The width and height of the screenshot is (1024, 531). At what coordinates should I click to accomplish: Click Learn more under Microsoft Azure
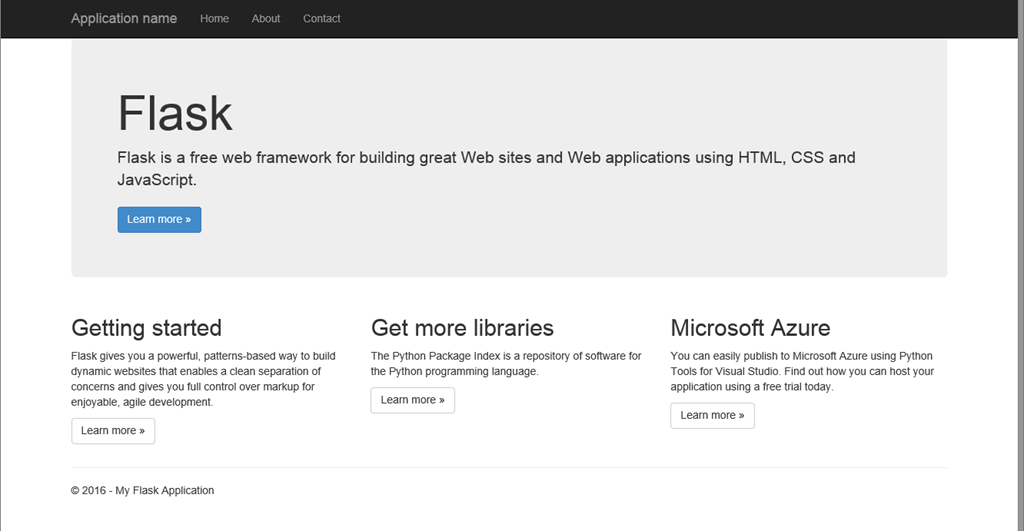click(x=712, y=415)
